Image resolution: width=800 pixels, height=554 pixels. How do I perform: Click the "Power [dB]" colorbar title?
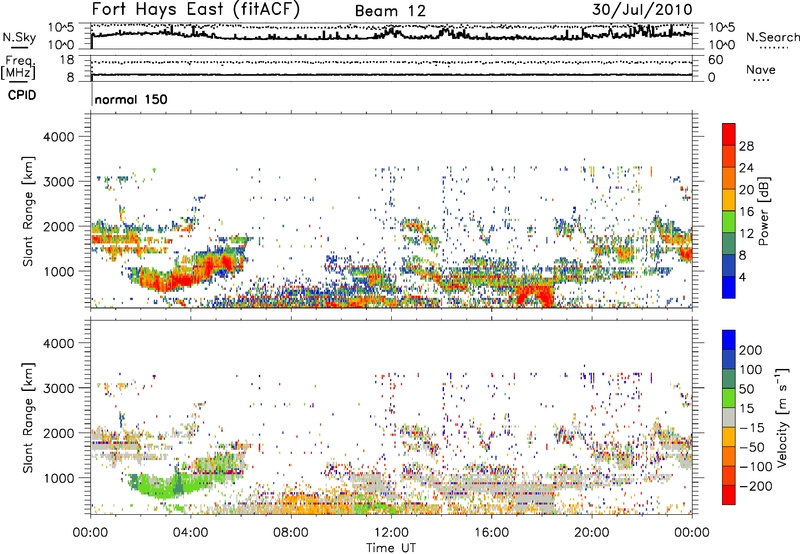(763, 211)
